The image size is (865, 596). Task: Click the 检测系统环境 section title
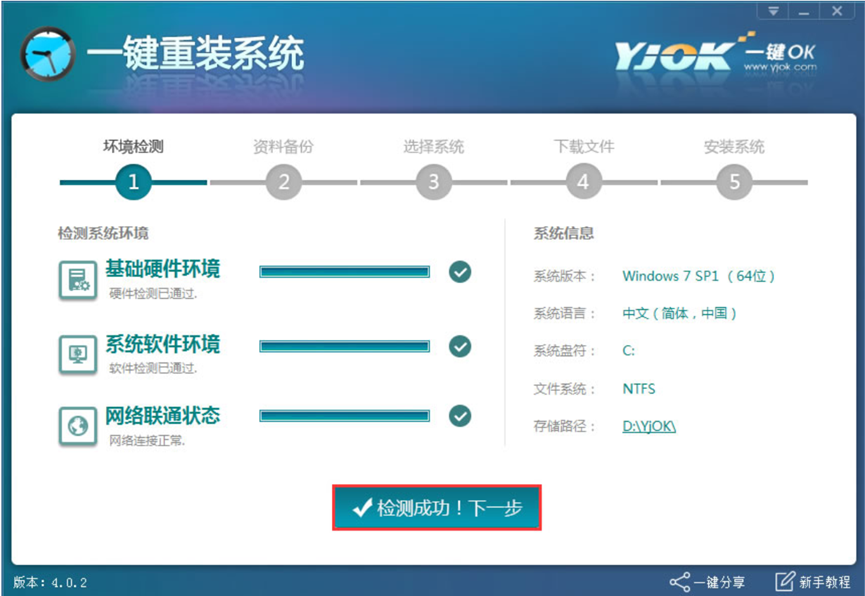pos(103,233)
